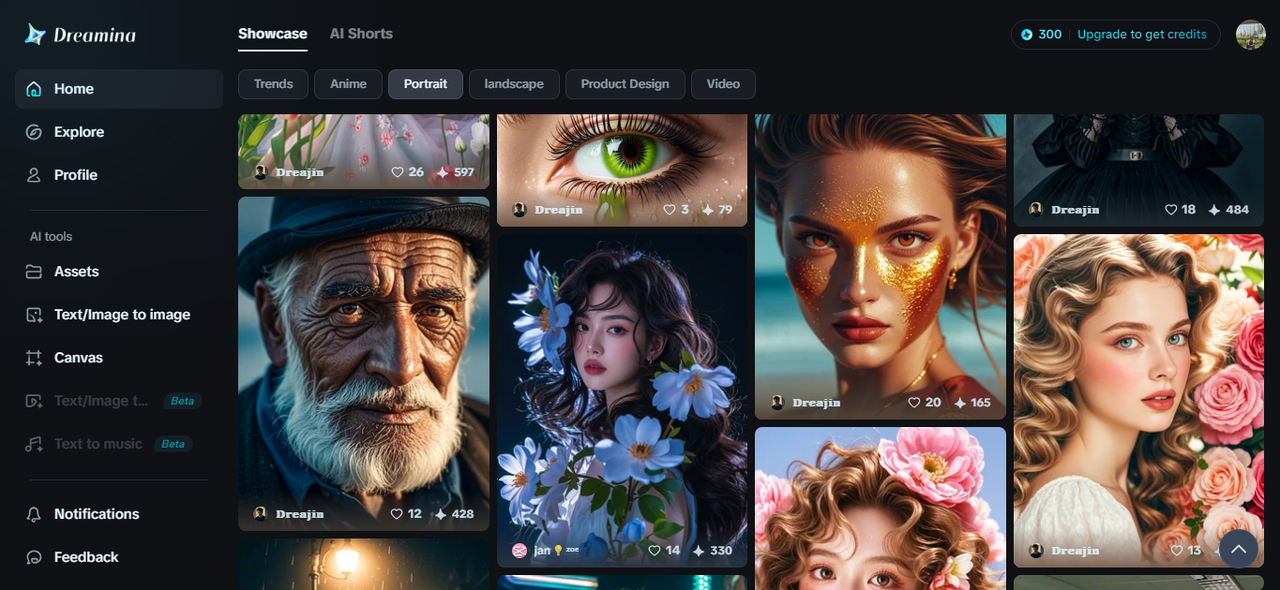Select the Portrait category filter
Image resolution: width=1280 pixels, height=590 pixels.
[x=425, y=84]
